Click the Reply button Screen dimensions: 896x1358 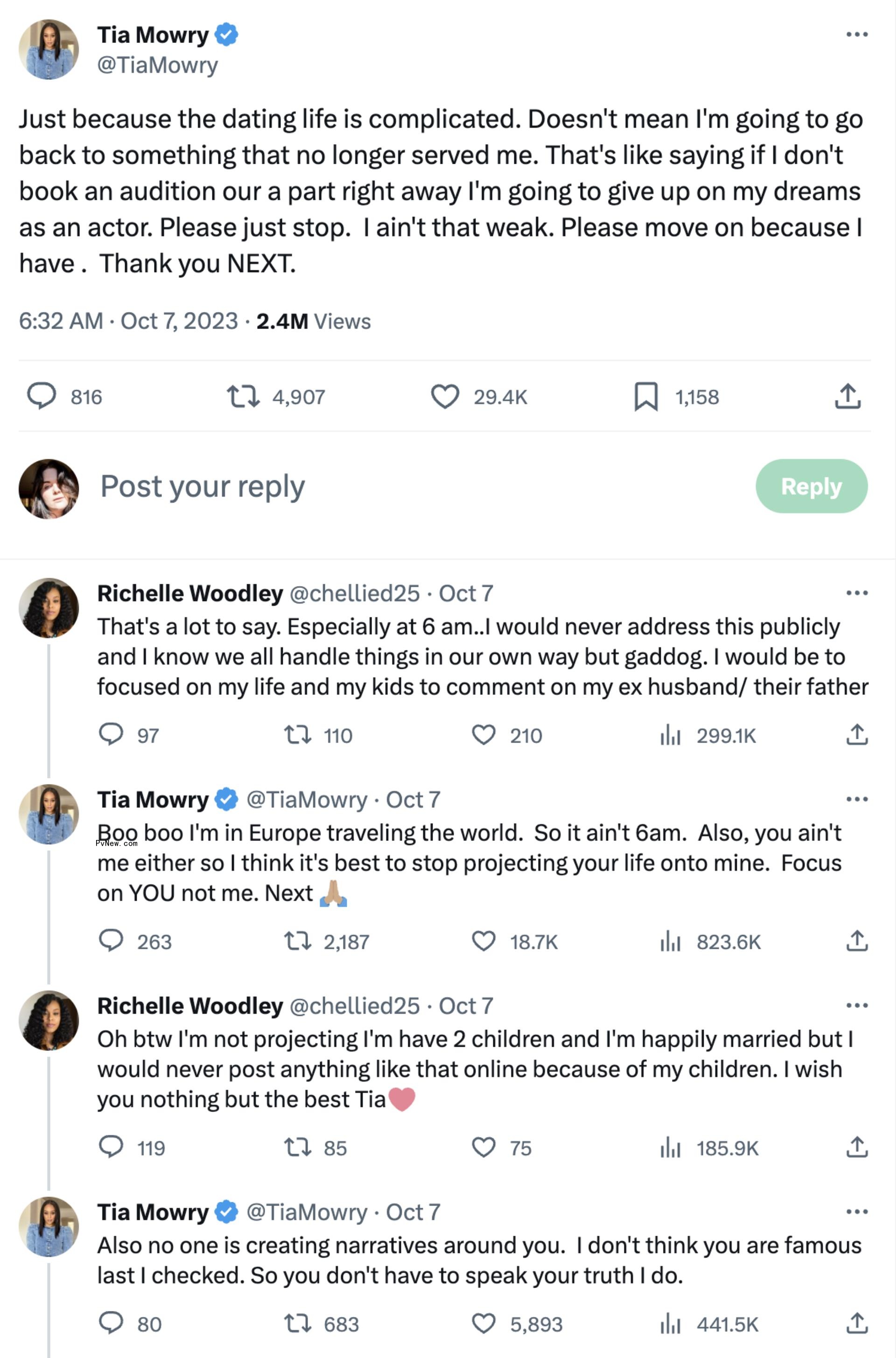coord(812,487)
